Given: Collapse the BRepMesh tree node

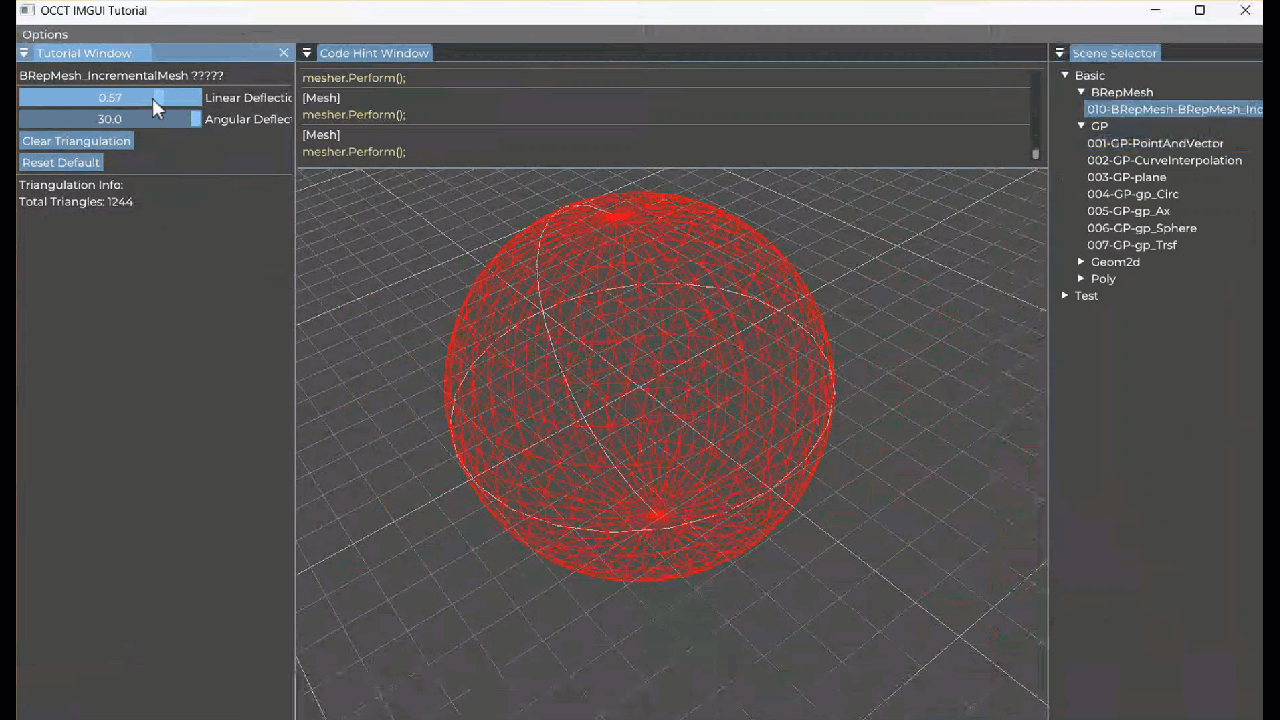Looking at the screenshot, I should pyautogui.click(x=1081, y=92).
